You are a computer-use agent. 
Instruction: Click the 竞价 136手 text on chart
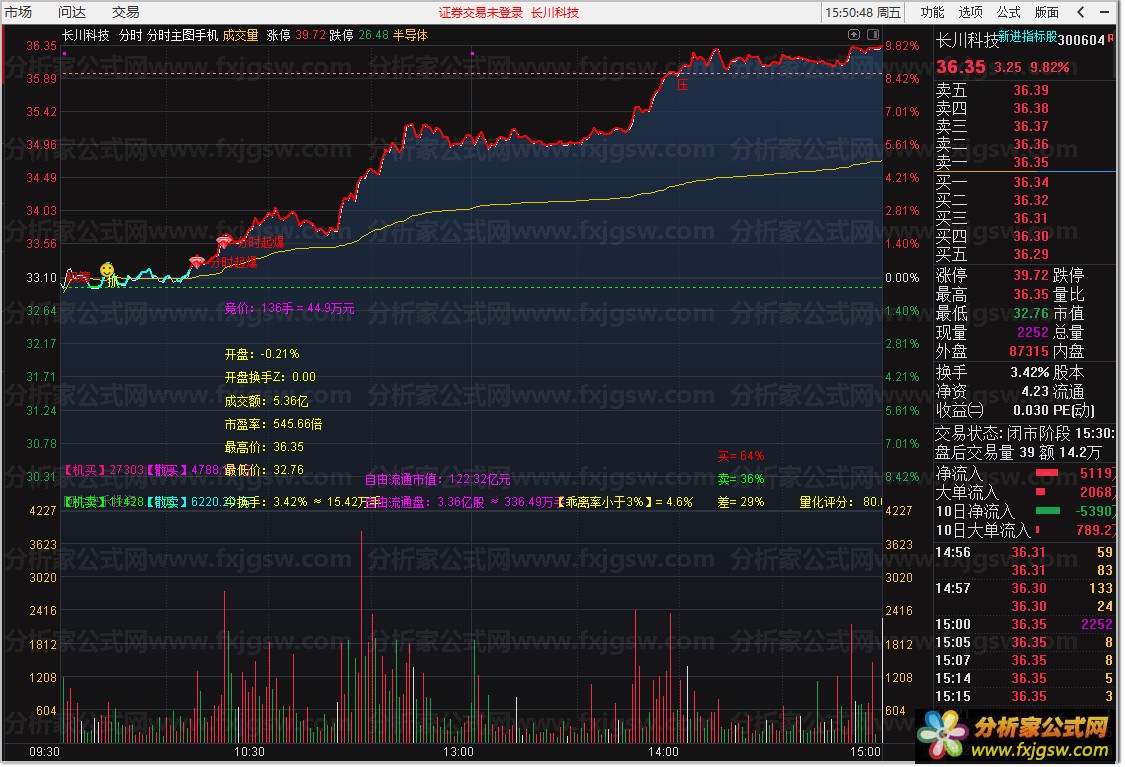(289, 309)
